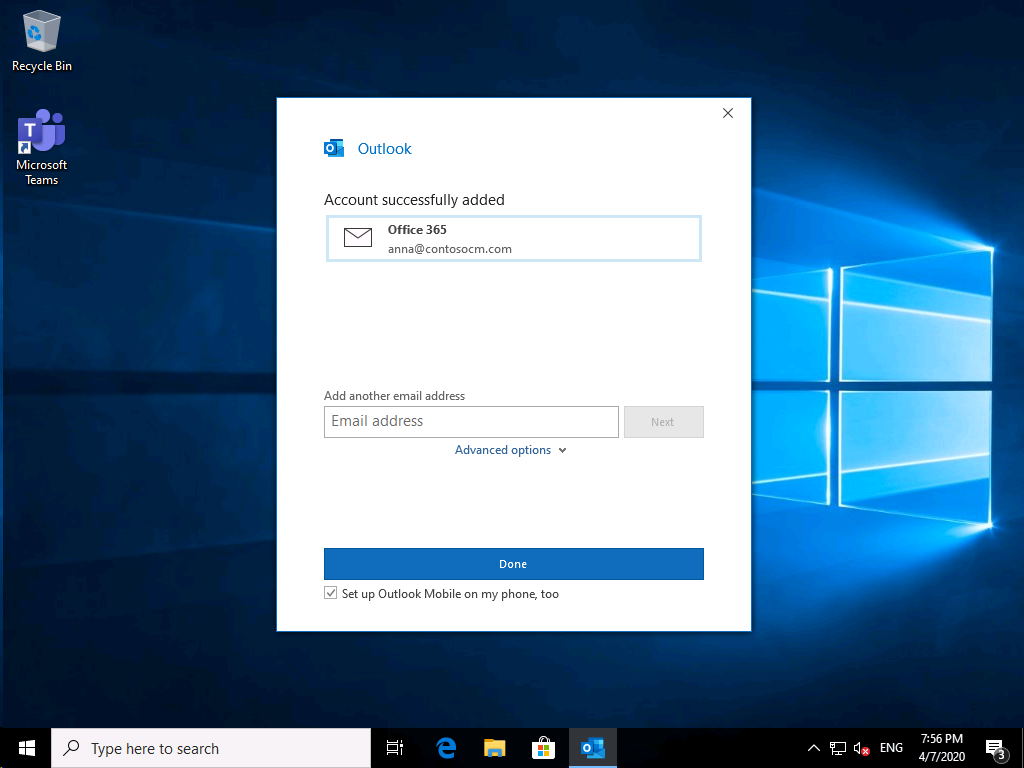The image size is (1024, 768).
Task: Click the envelope icon beside Office 365
Action: pos(358,238)
